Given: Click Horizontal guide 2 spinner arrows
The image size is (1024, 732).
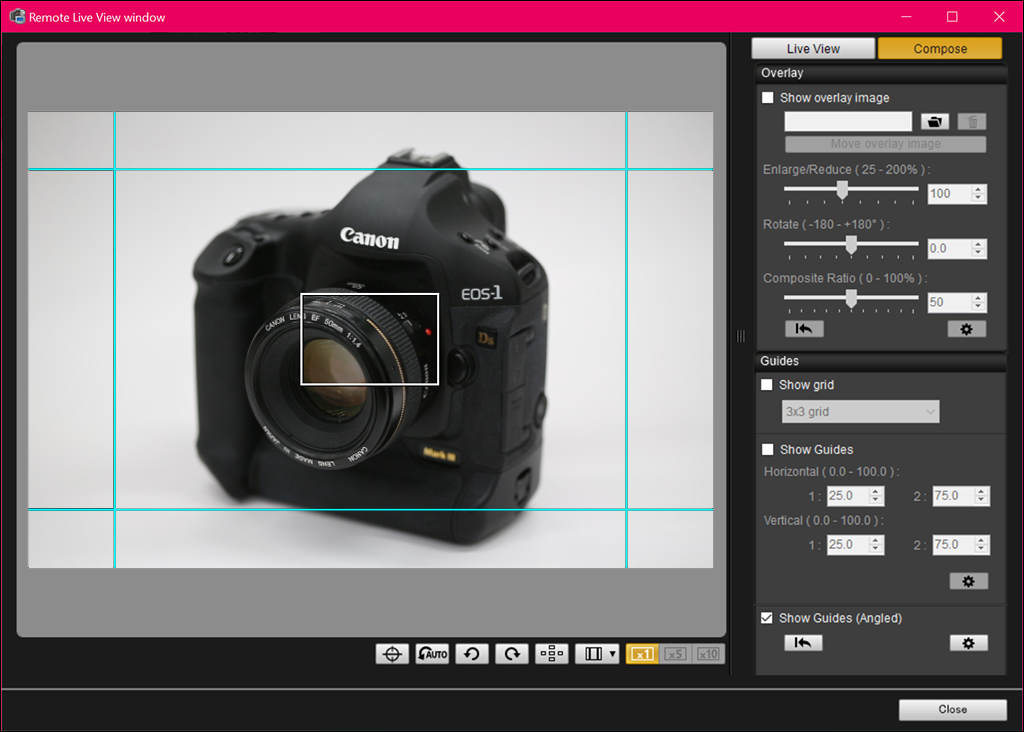Looking at the screenshot, I should [982, 496].
